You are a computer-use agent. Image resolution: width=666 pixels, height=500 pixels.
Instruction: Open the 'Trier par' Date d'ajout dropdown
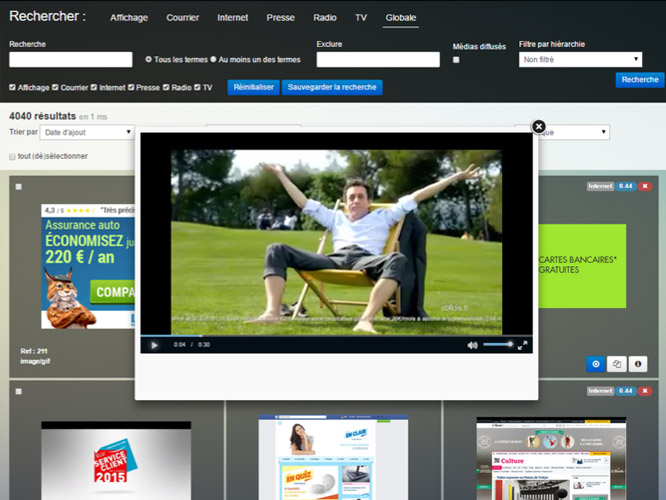87,132
